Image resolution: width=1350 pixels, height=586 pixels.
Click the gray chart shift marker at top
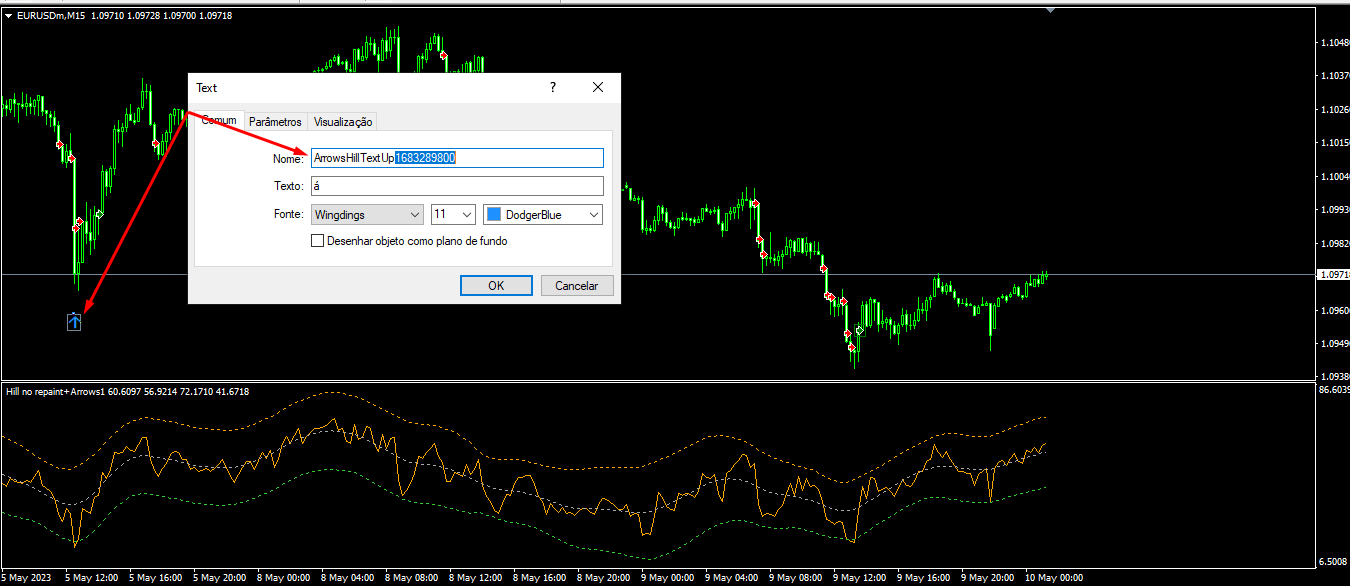point(1050,10)
